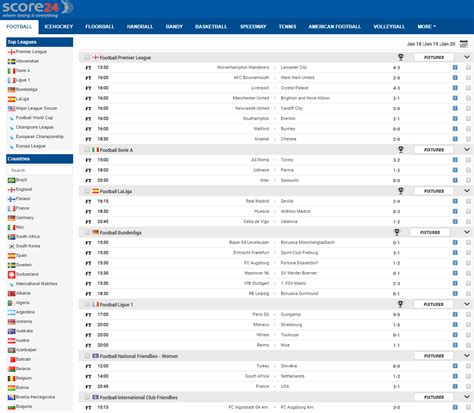This screenshot has height=413, width=474.
Task: Open Major League Soccer link
Action: (x=36, y=108)
